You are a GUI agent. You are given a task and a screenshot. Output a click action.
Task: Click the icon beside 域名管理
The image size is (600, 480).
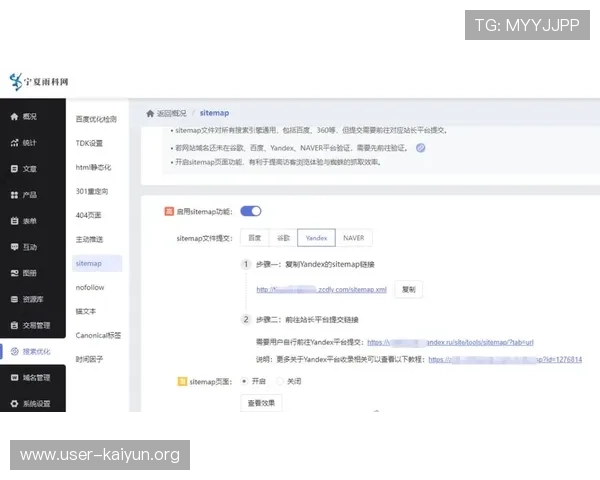(14, 377)
